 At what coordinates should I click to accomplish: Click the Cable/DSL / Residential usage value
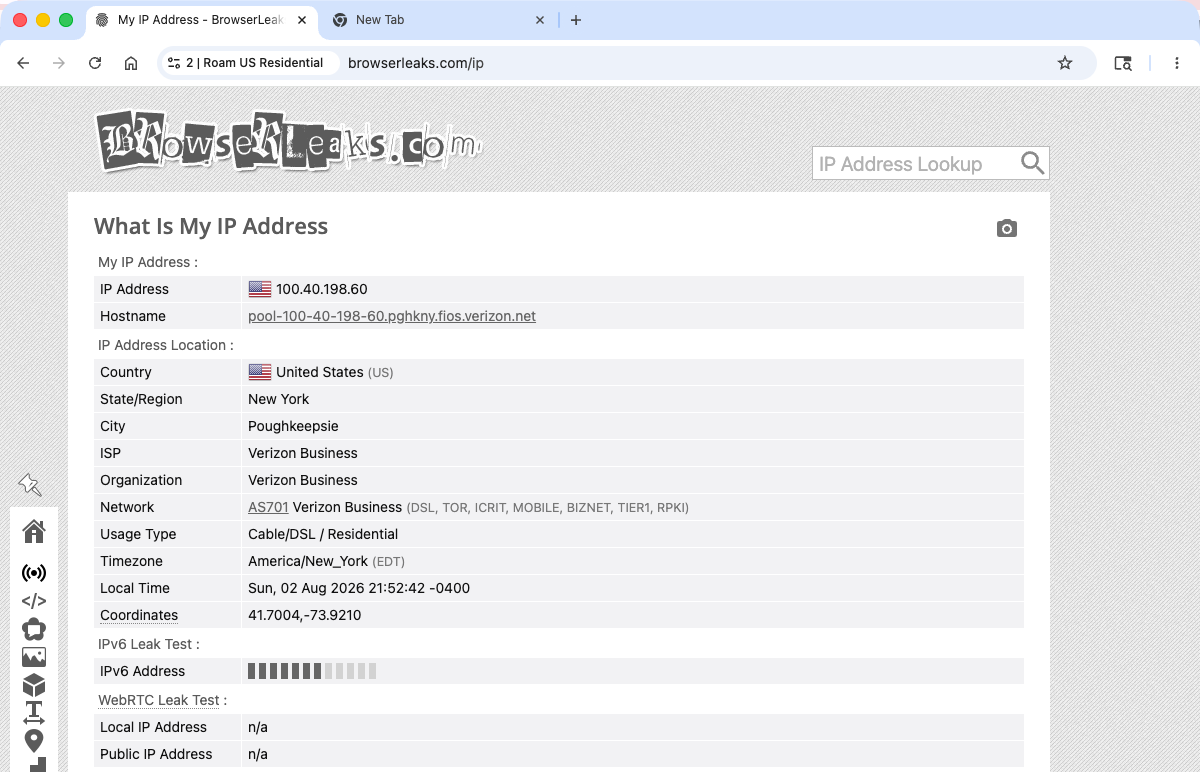[323, 534]
